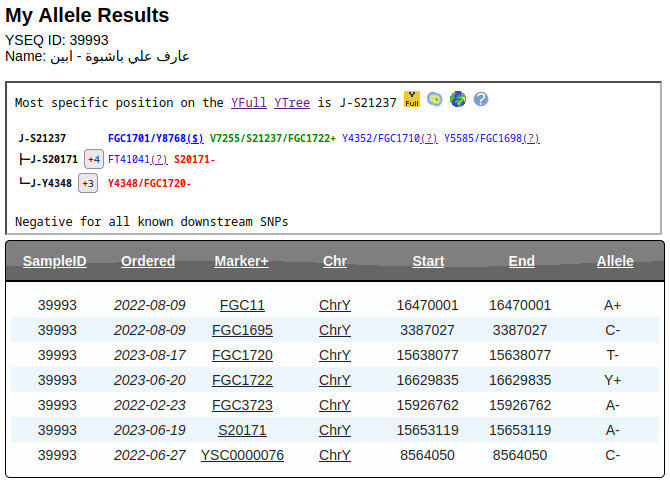Sort table by Chr column

tap(335, 261)
